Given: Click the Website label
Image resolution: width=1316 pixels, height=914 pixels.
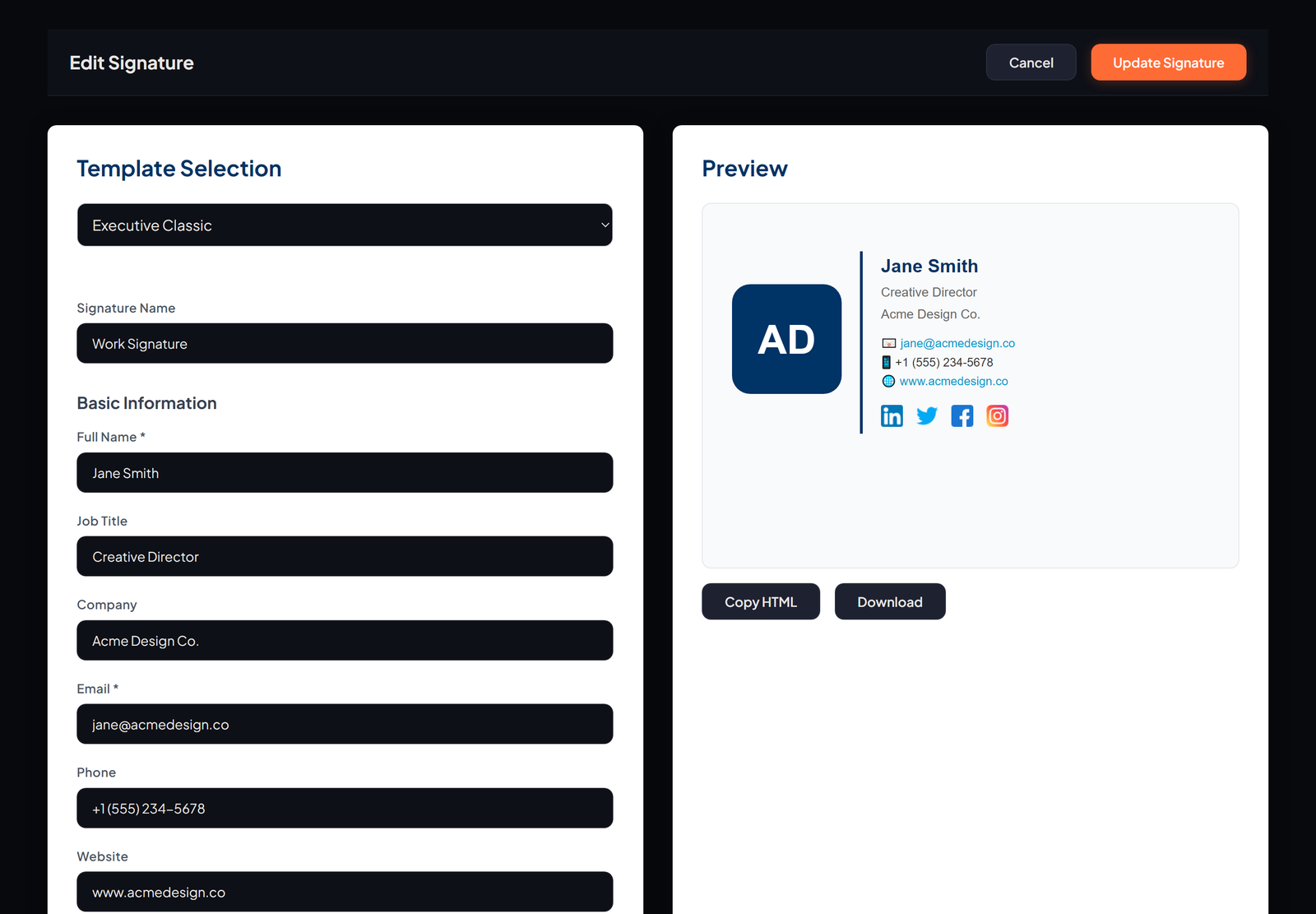Looking at the screenshot, I should point(103,856).
